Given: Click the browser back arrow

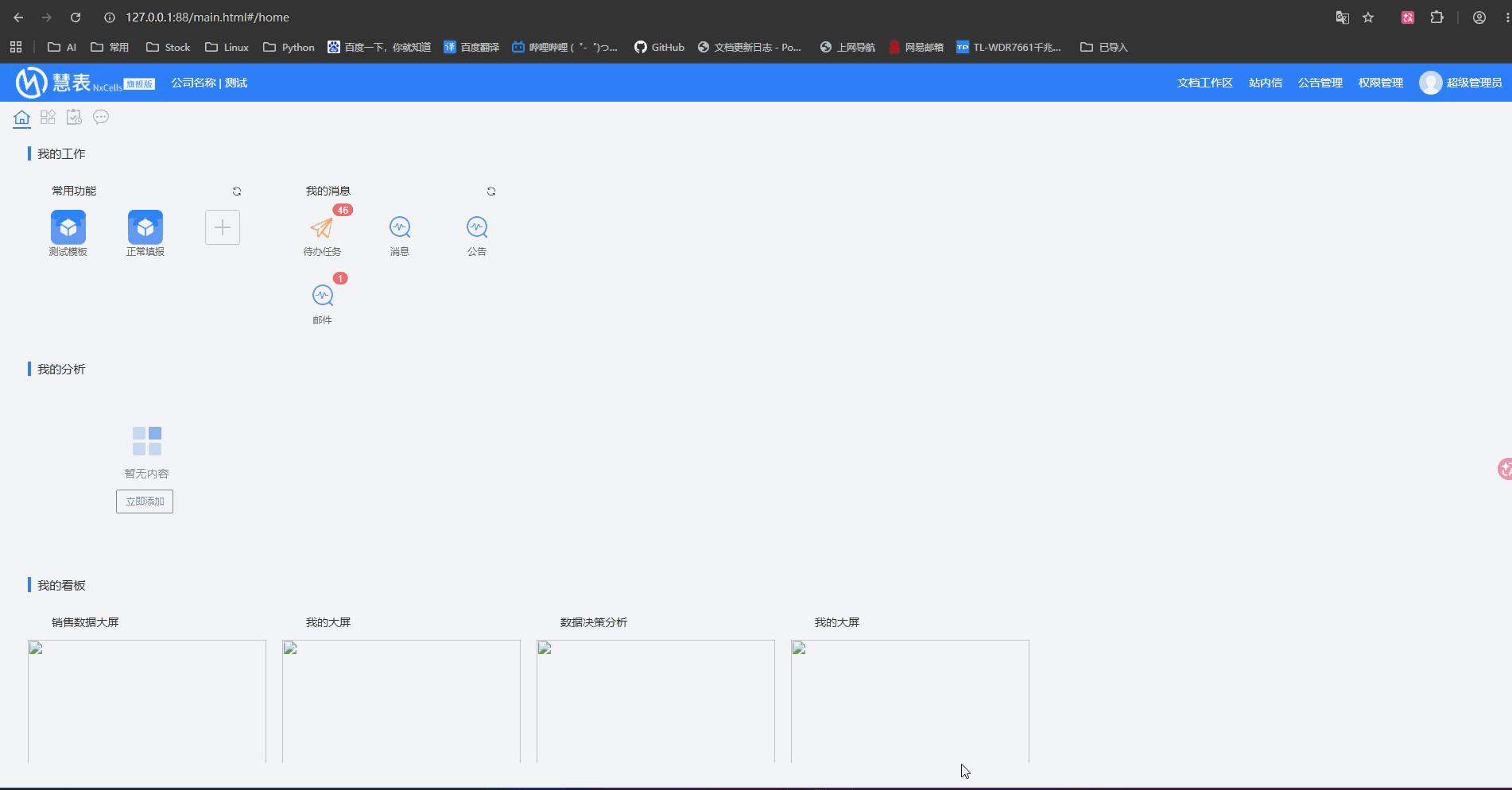Looking at the screenshot, I should (x=18, y=17).
